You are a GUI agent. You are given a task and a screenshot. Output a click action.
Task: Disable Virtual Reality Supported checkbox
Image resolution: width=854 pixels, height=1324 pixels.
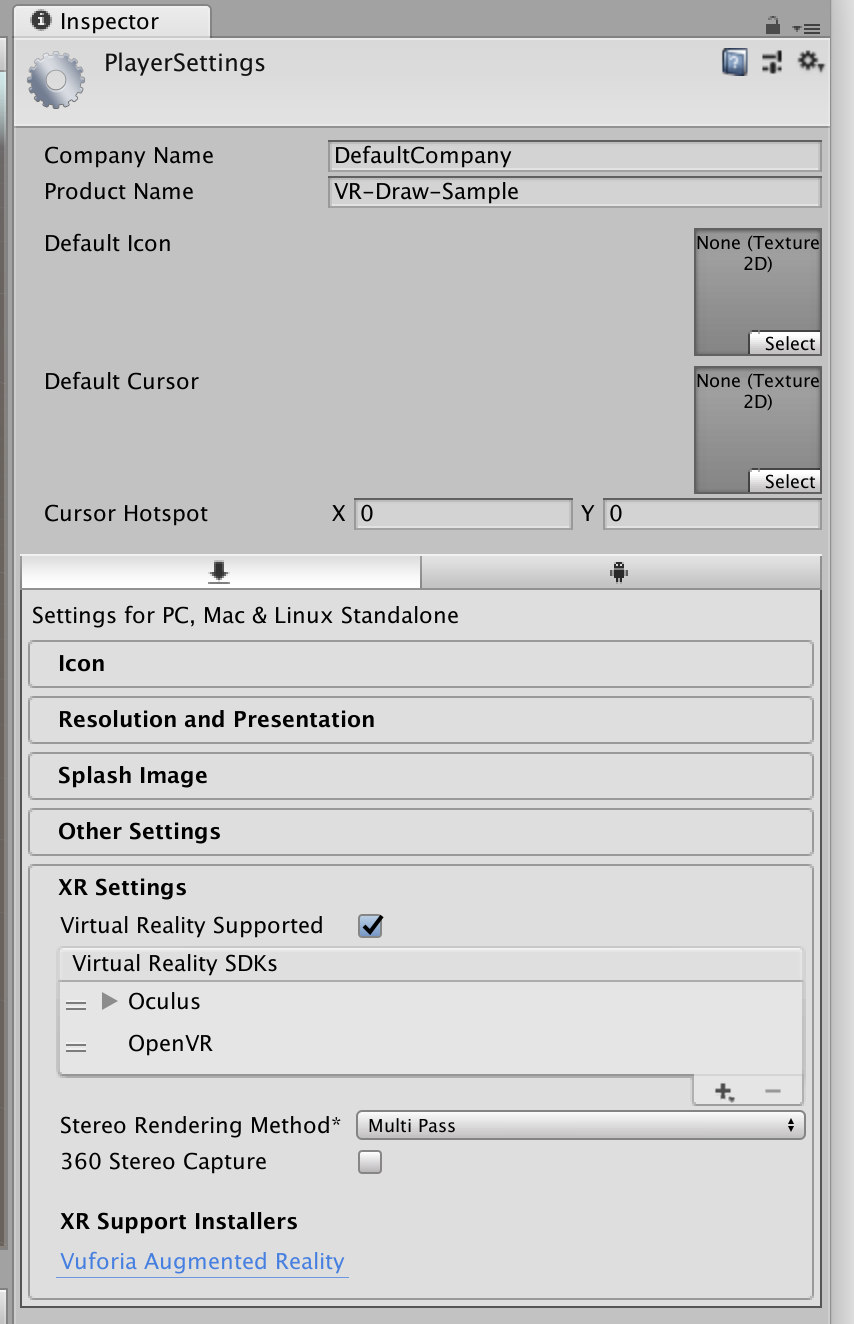[x=371, y=926]
